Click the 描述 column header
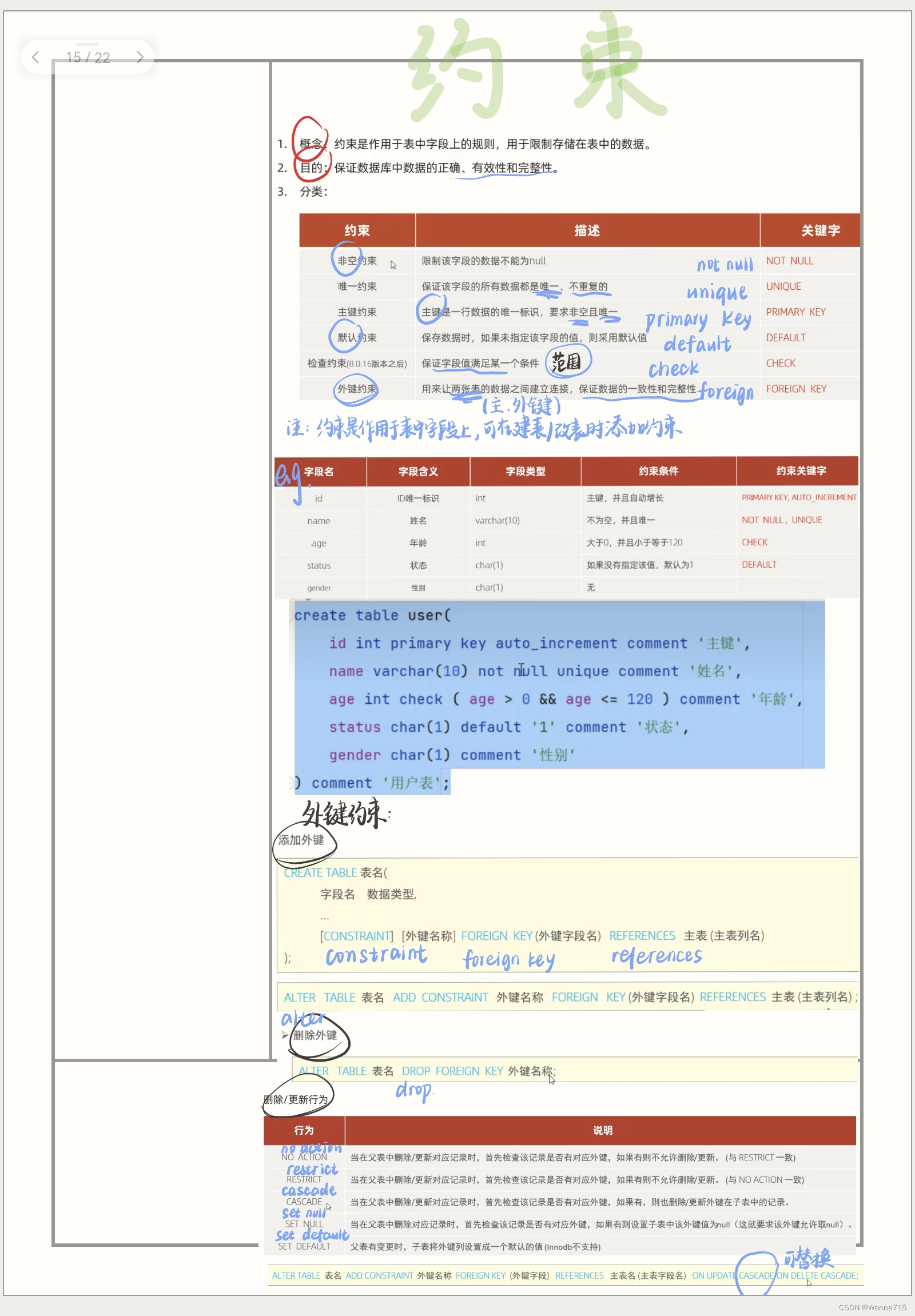 click(587, 230)
